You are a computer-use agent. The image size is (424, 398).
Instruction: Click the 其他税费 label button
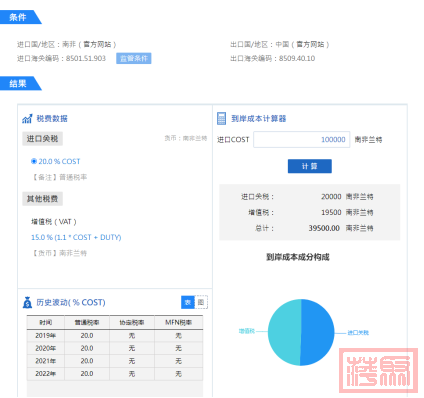pyautogui.click(x=42, y=199)
